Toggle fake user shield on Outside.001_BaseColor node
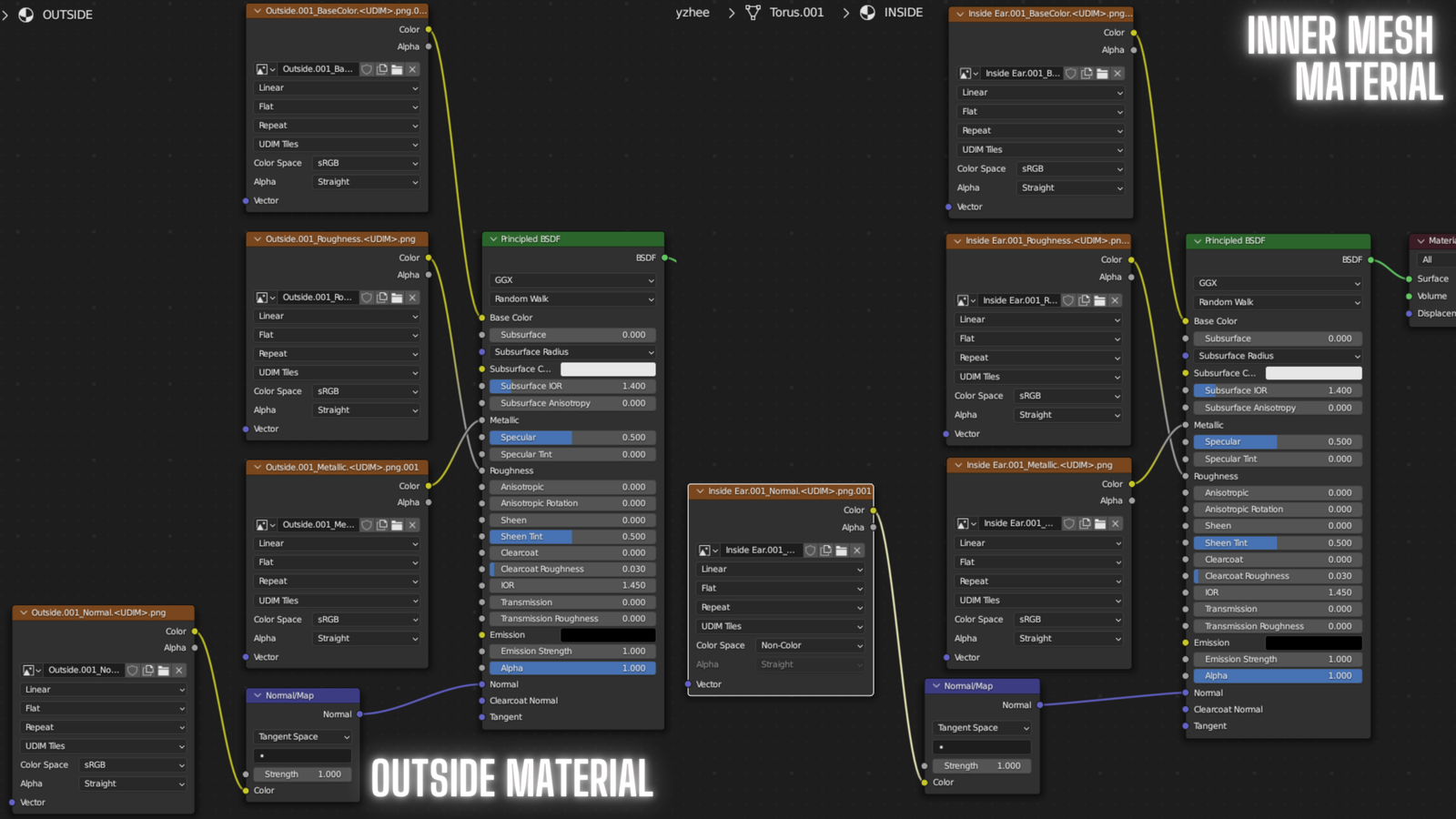 (x=367, y=69)
